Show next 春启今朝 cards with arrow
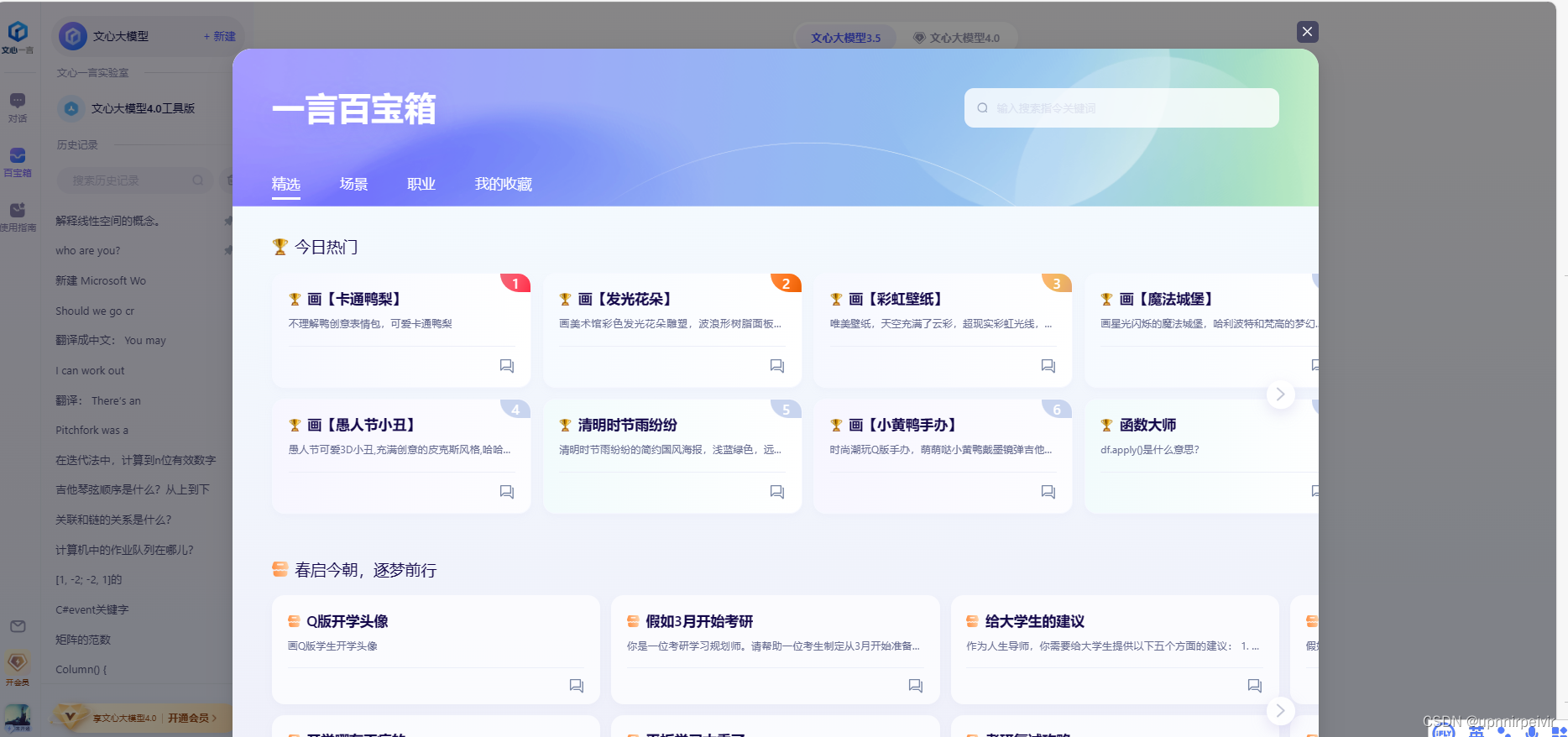Viewport: 1568px width, 737px height. [x=1280, y=711]
